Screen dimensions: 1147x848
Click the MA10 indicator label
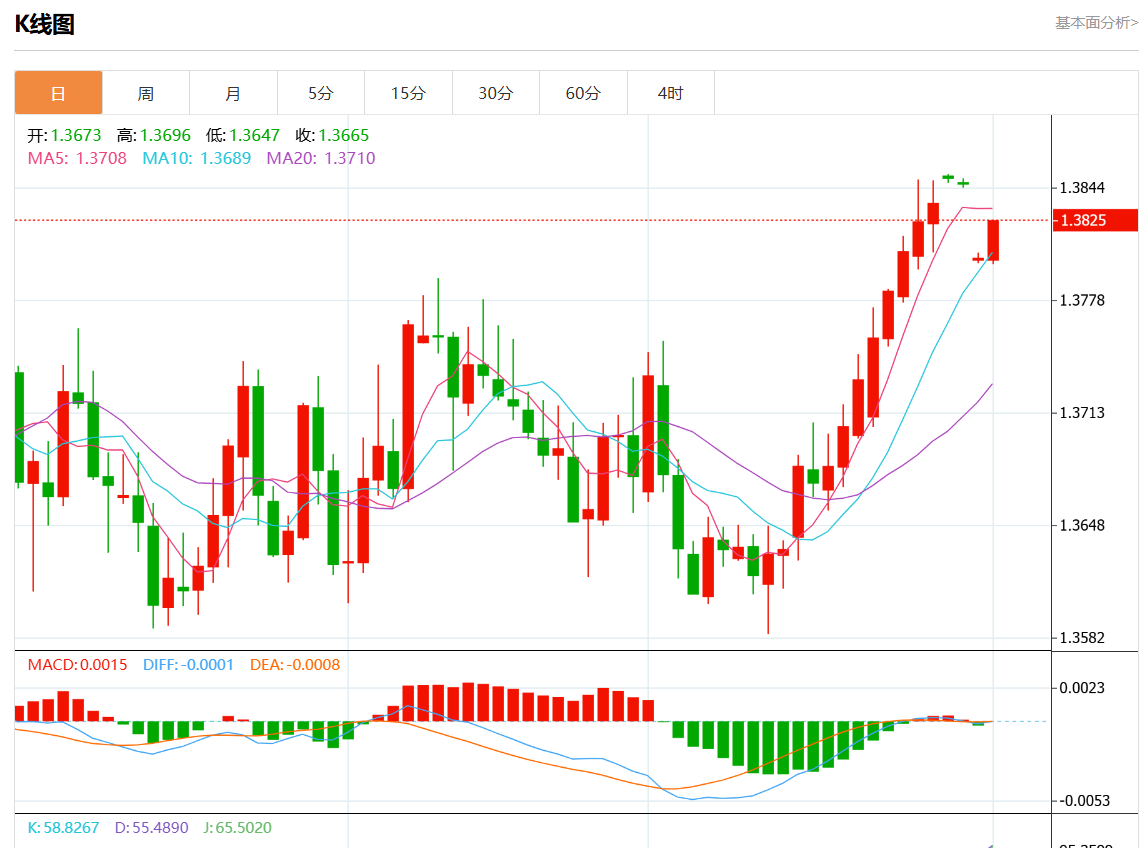196,158
